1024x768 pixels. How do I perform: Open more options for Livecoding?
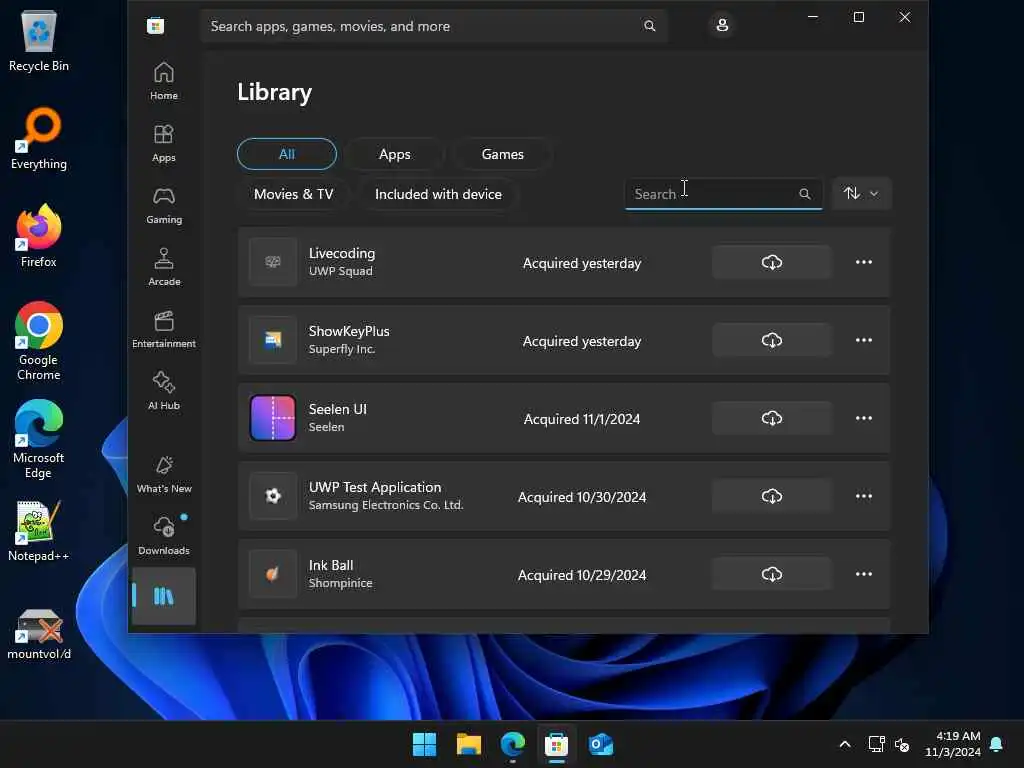click(863, 263)
